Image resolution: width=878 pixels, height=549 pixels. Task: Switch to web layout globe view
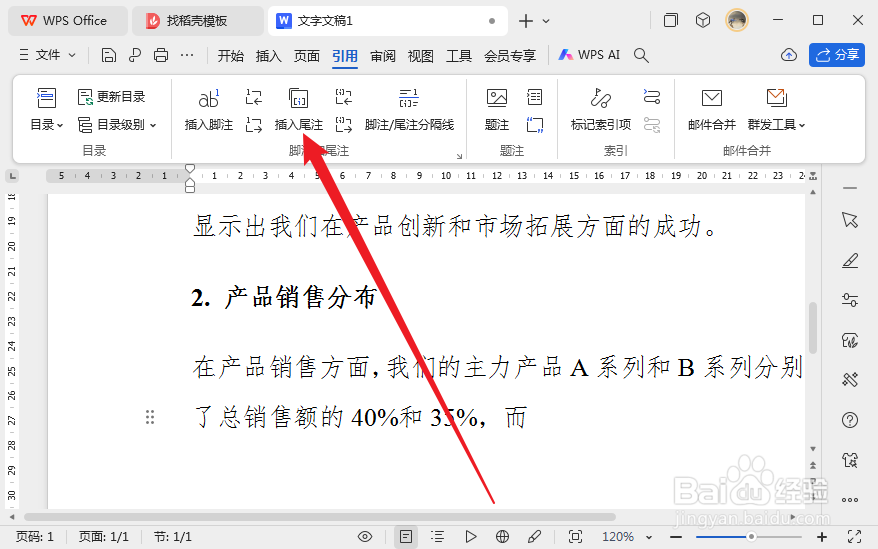coord(502,537)
